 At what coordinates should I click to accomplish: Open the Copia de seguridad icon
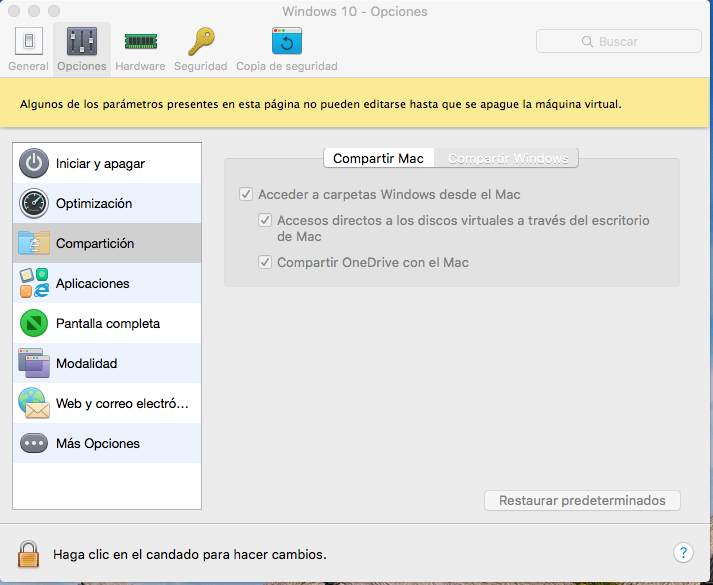click(287, 41)
